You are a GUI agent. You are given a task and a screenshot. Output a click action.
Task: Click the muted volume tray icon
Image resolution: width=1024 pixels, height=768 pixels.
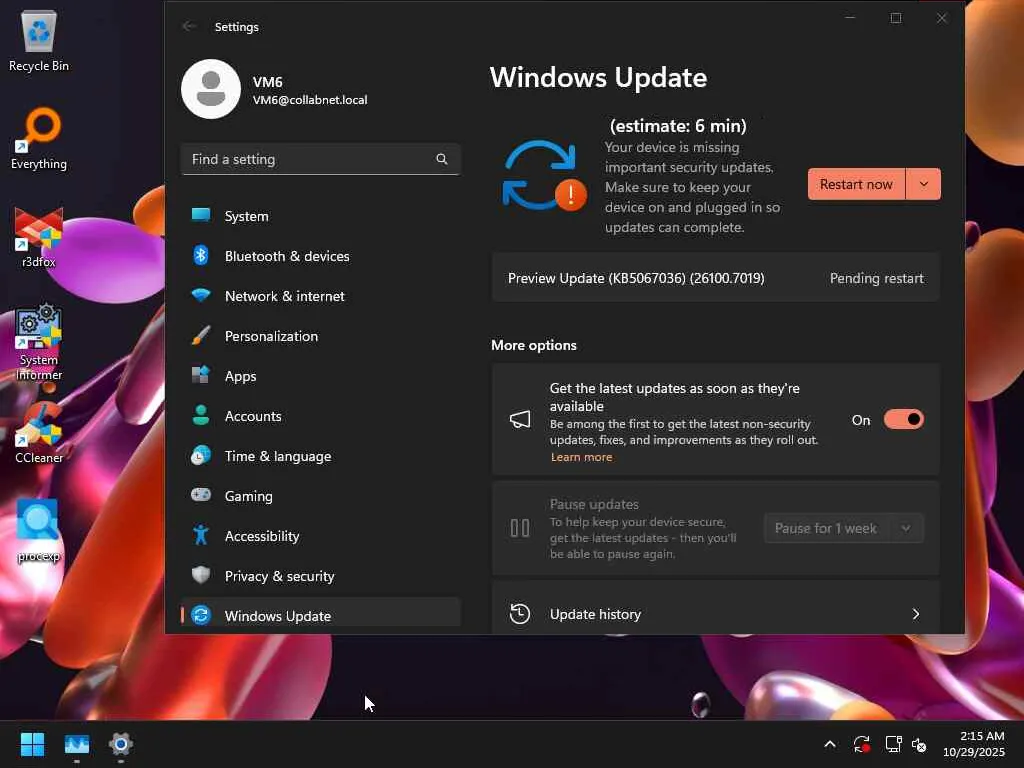coord(919,744)
